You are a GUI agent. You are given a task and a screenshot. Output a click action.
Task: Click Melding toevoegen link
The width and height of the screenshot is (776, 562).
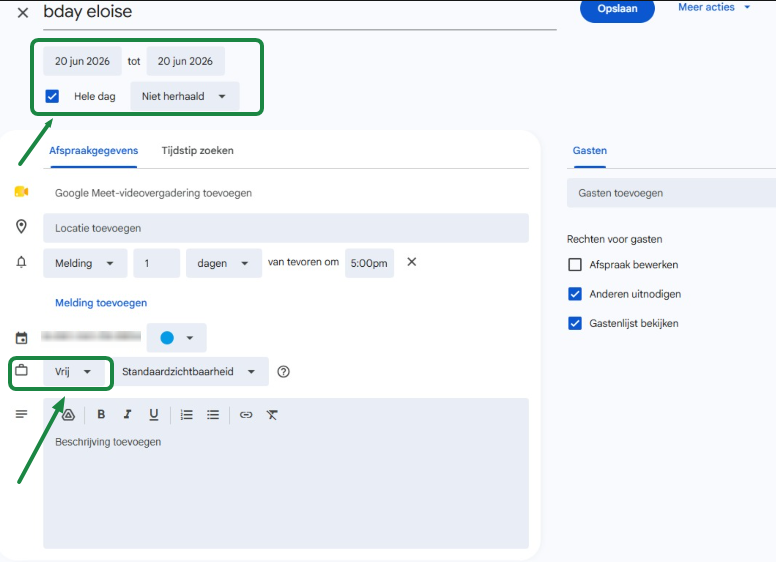click(101, 303)
